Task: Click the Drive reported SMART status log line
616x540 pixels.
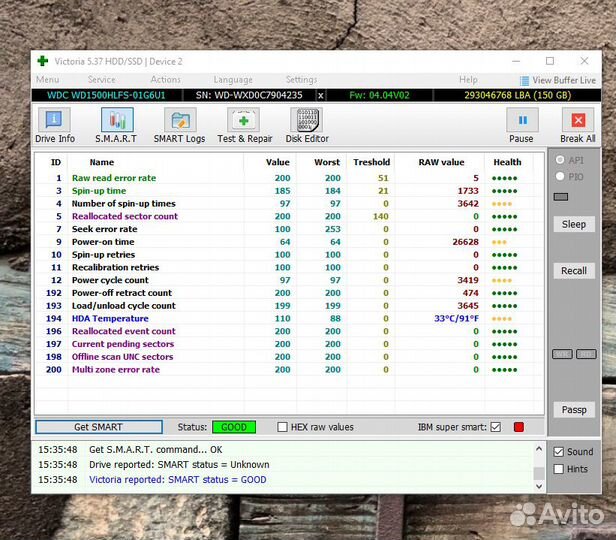Action: (x=179, y=465)
